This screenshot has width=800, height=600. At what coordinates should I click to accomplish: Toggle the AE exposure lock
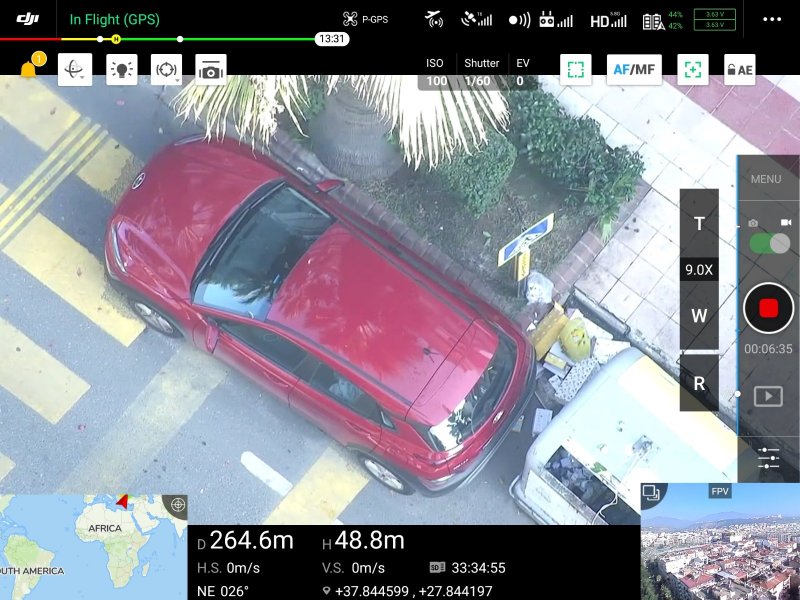(x=740, y=70)
